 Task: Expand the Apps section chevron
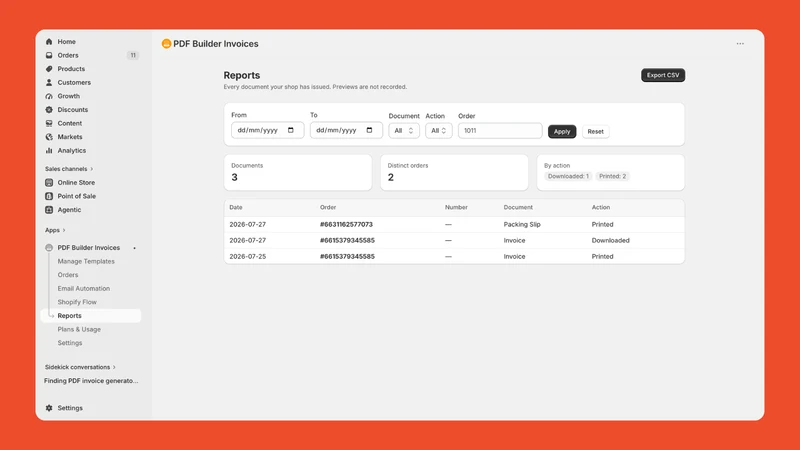(x=64, y=230)
